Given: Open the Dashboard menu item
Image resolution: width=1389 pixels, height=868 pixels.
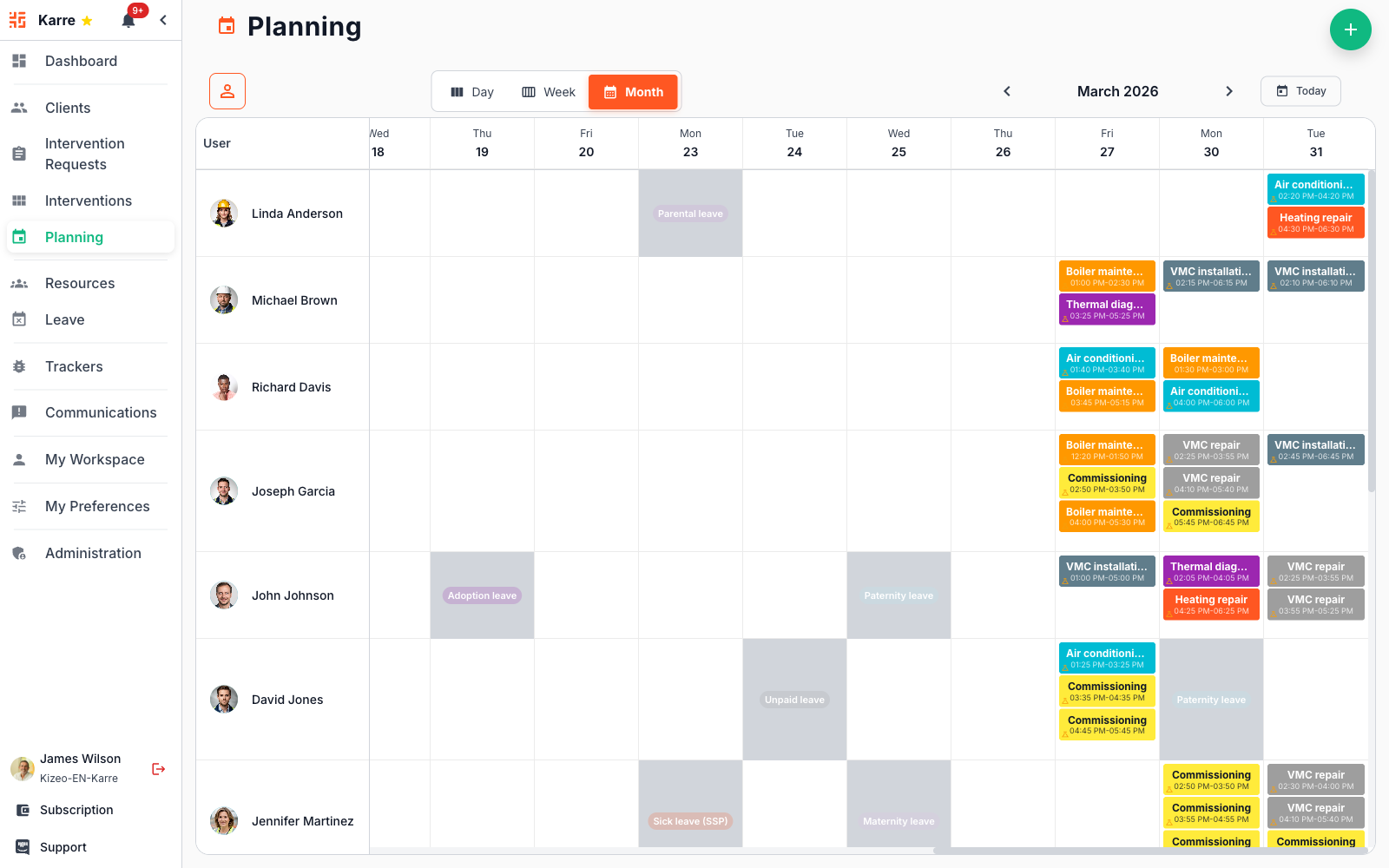Looking at the screenshot, I should [x=81, y=61].
